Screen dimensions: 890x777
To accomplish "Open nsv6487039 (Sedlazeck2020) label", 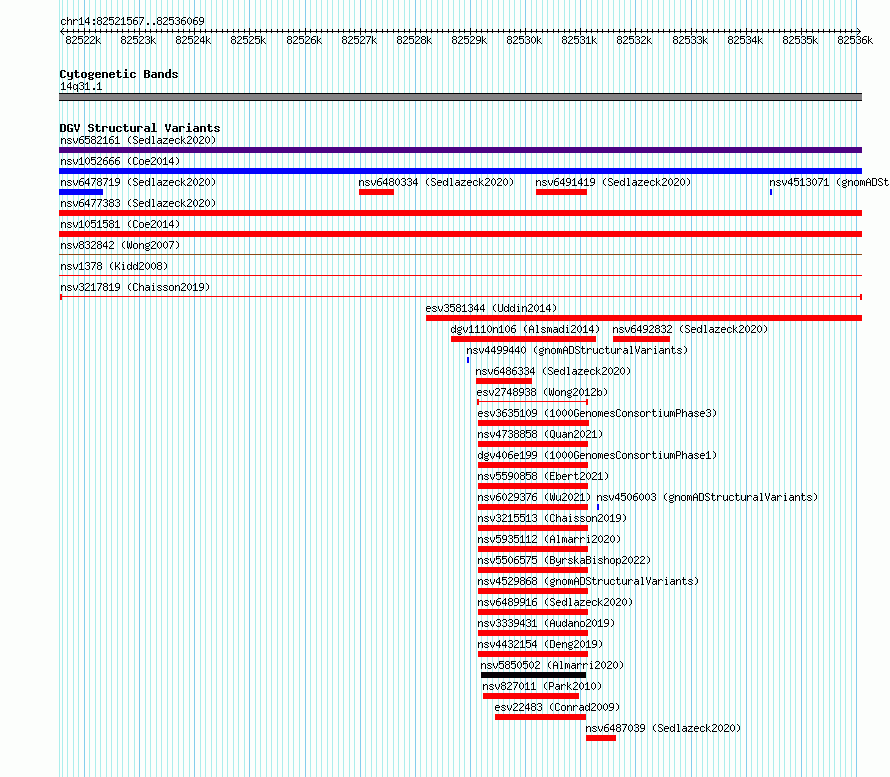I will pyautogui.click(x=663, y=728).
